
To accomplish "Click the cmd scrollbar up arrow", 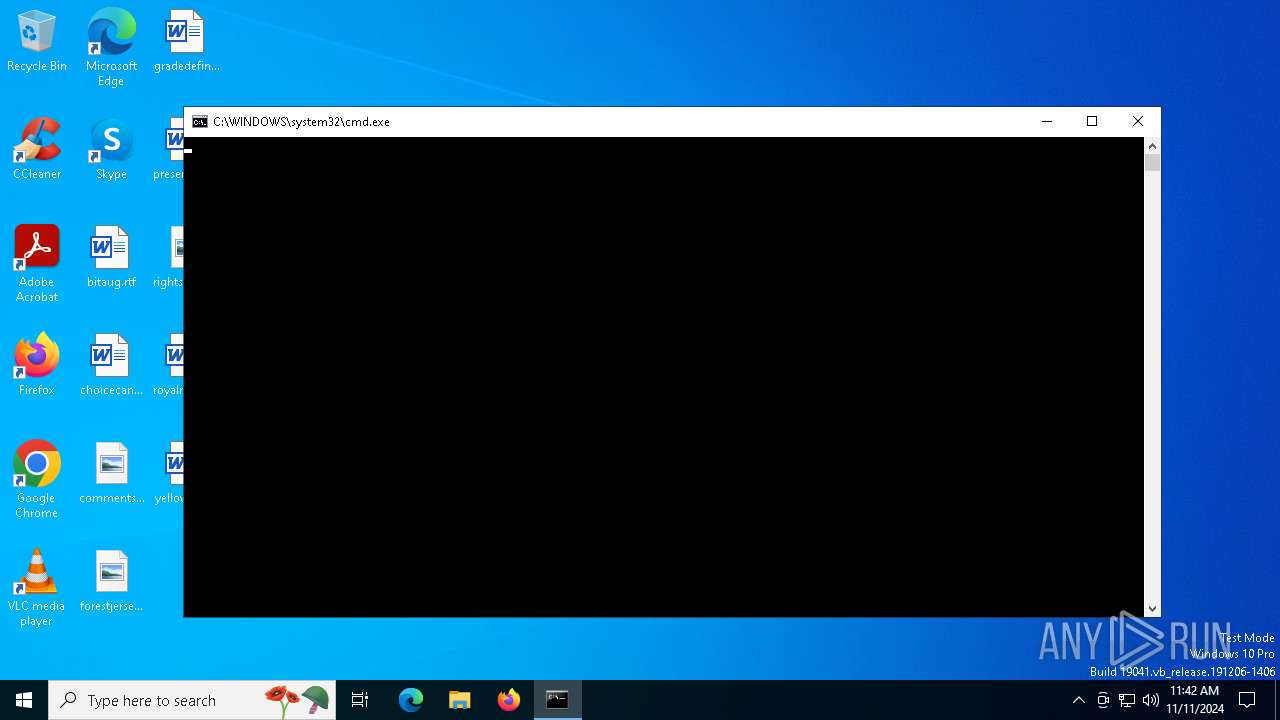I will pyautogui.click(x=1152, y=146).
